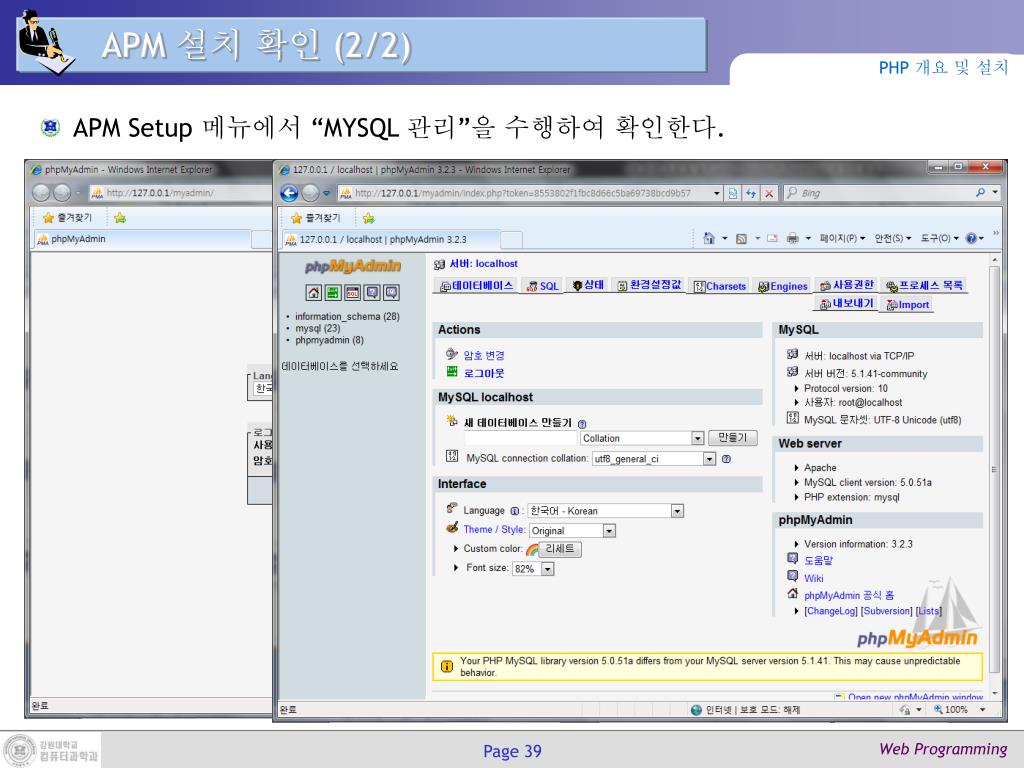Switch to the Charsets tab
This screenshot has height=768, width=1024.
[720, 286]
